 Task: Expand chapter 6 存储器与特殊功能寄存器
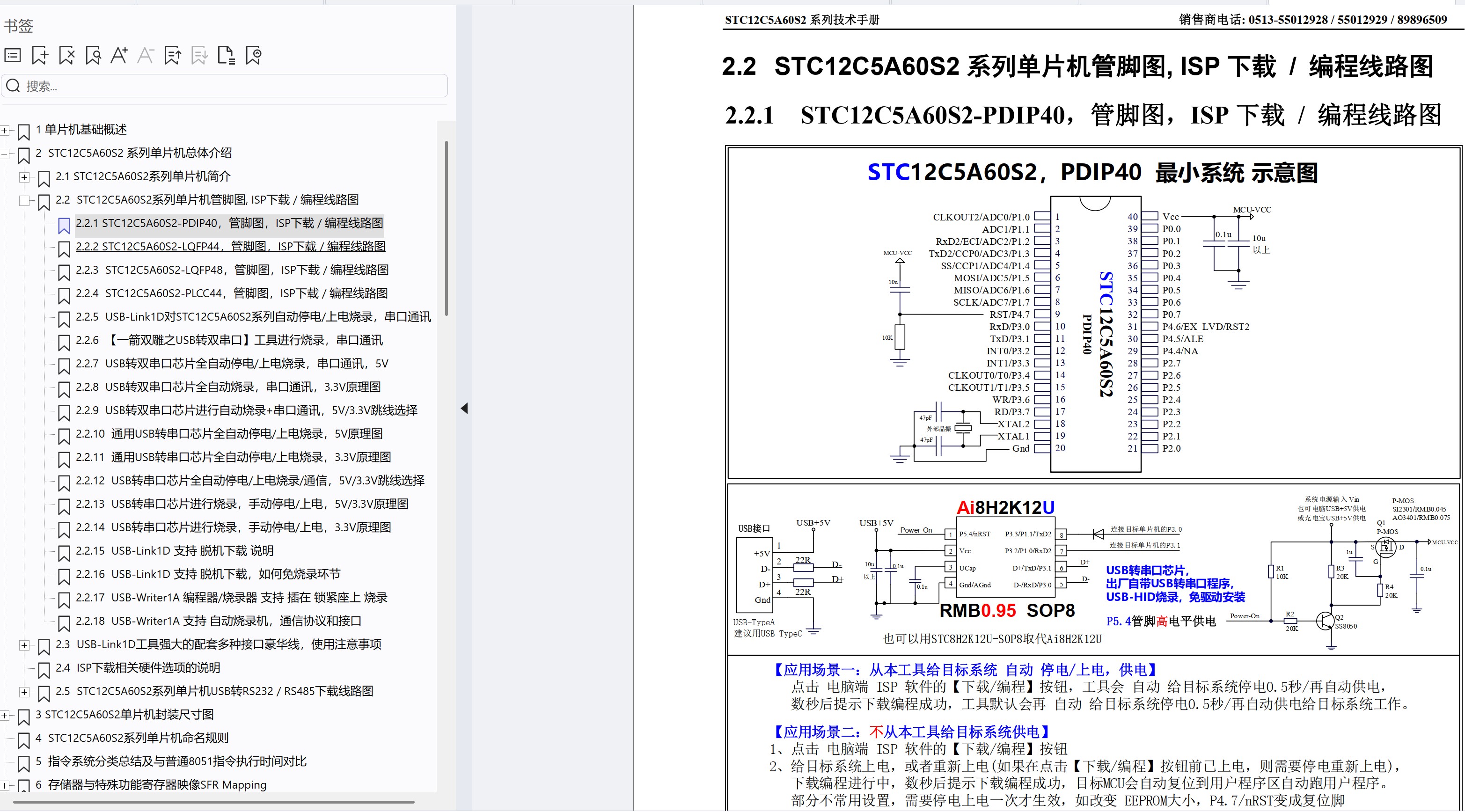coord(5,786)
